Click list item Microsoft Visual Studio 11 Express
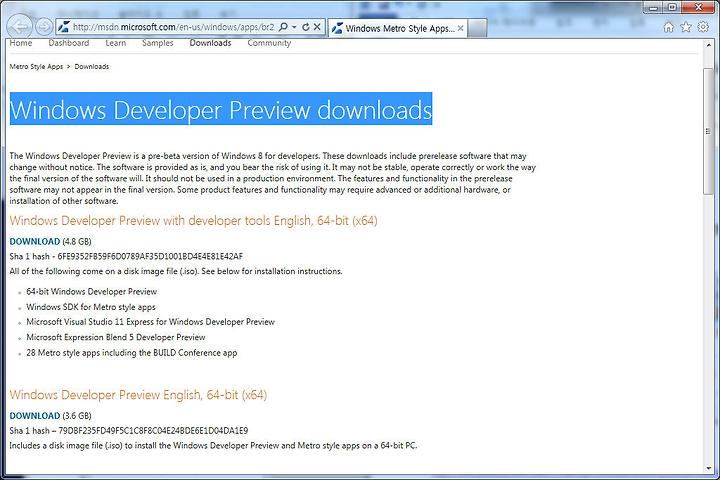Screen dimensions: 720x480 pyautogui.click(x=151, y=322)
